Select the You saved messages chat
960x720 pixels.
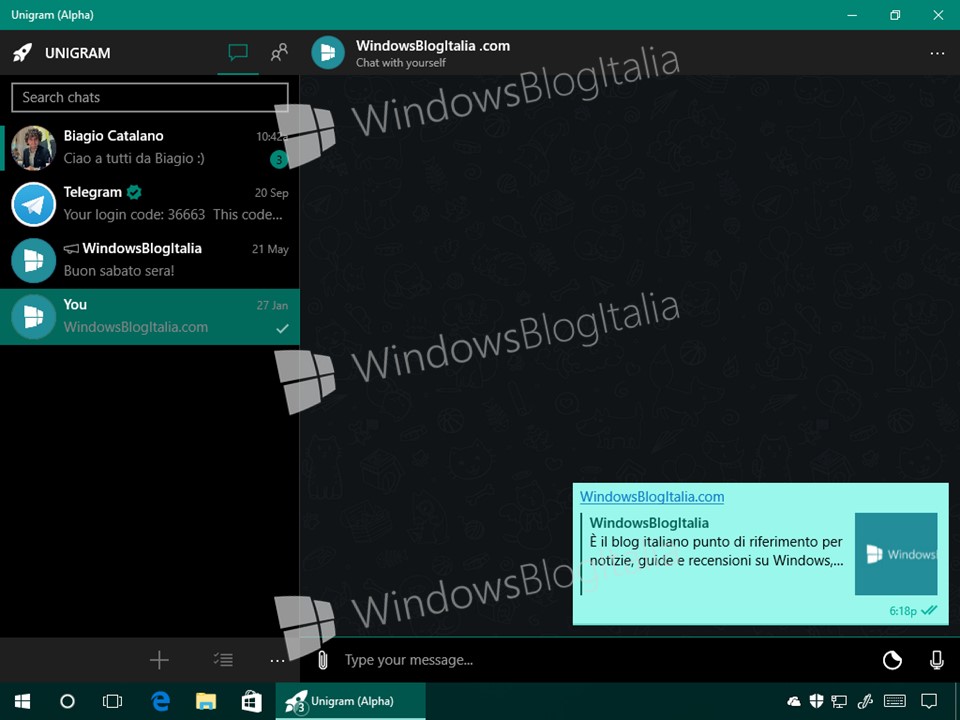tap(149, 317)
